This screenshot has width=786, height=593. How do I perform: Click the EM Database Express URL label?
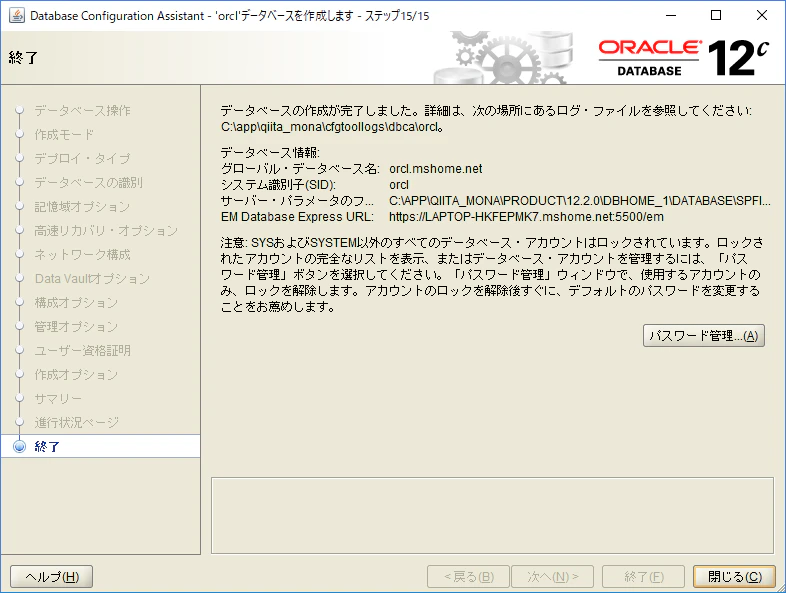(x=297, y=217)
